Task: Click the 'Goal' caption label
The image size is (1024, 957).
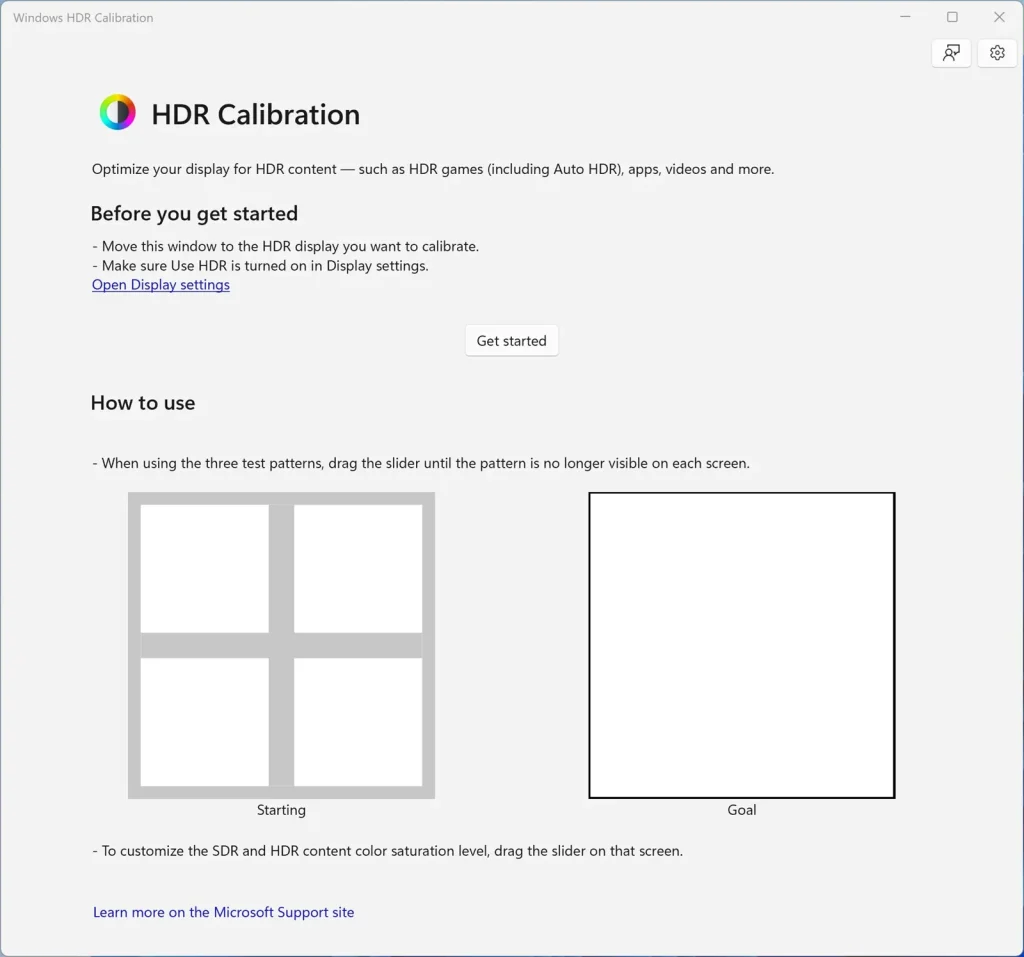Action: 742,810
